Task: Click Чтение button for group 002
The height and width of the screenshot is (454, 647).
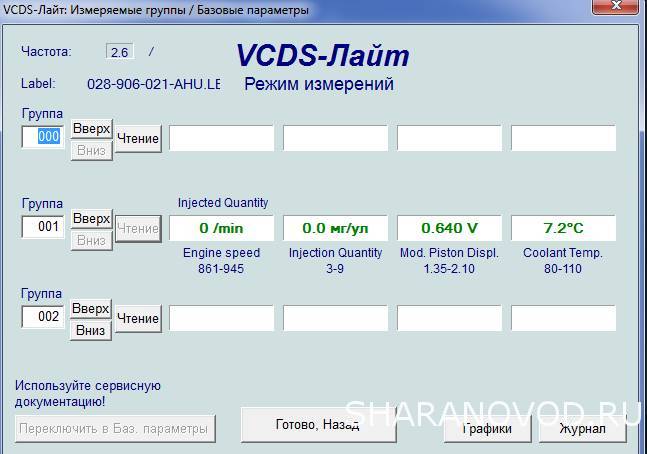Action: pos(138,318)
